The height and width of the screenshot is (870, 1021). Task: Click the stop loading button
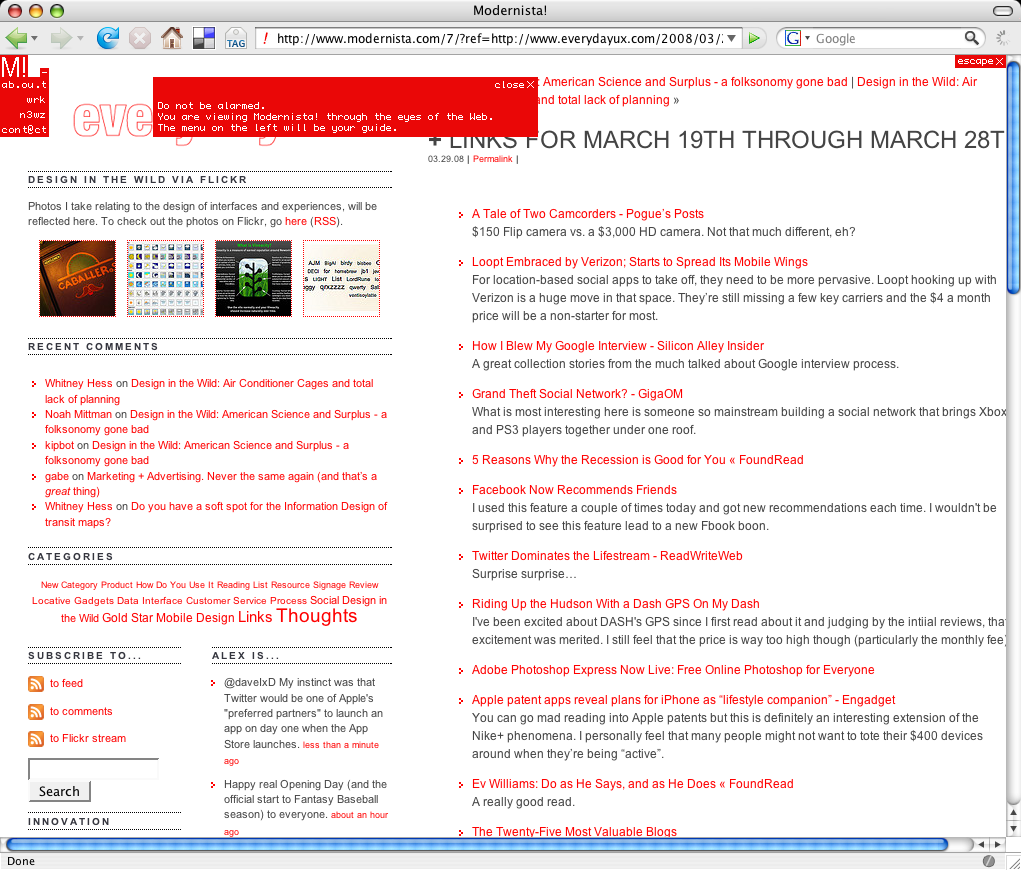click(x=139, y=38)
